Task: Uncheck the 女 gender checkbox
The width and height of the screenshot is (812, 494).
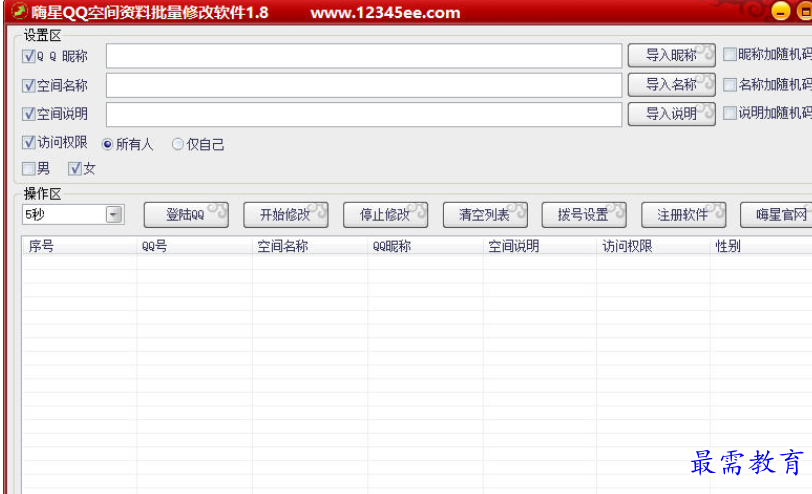Action: point(75,168)
